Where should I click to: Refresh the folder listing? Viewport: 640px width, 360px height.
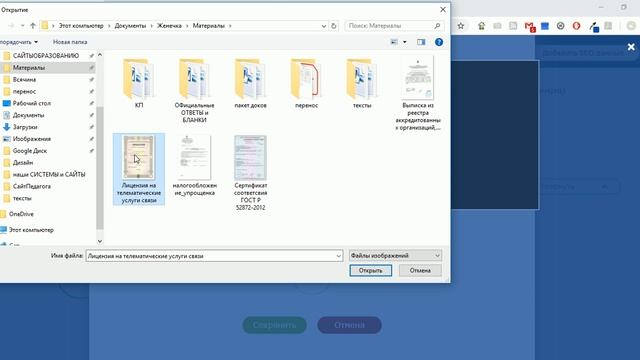(333, 26)
